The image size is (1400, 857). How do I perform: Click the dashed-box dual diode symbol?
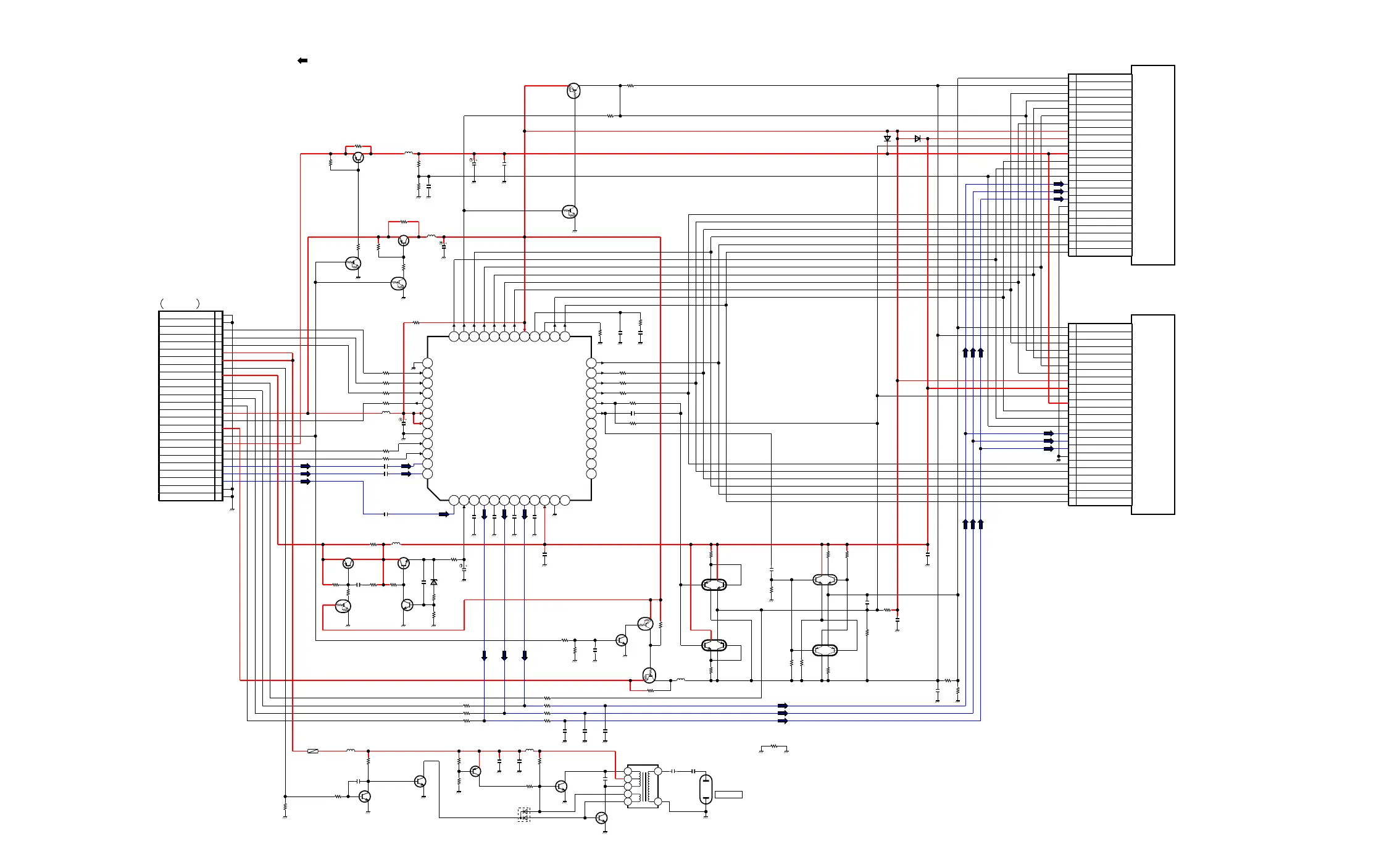(523, 815)
